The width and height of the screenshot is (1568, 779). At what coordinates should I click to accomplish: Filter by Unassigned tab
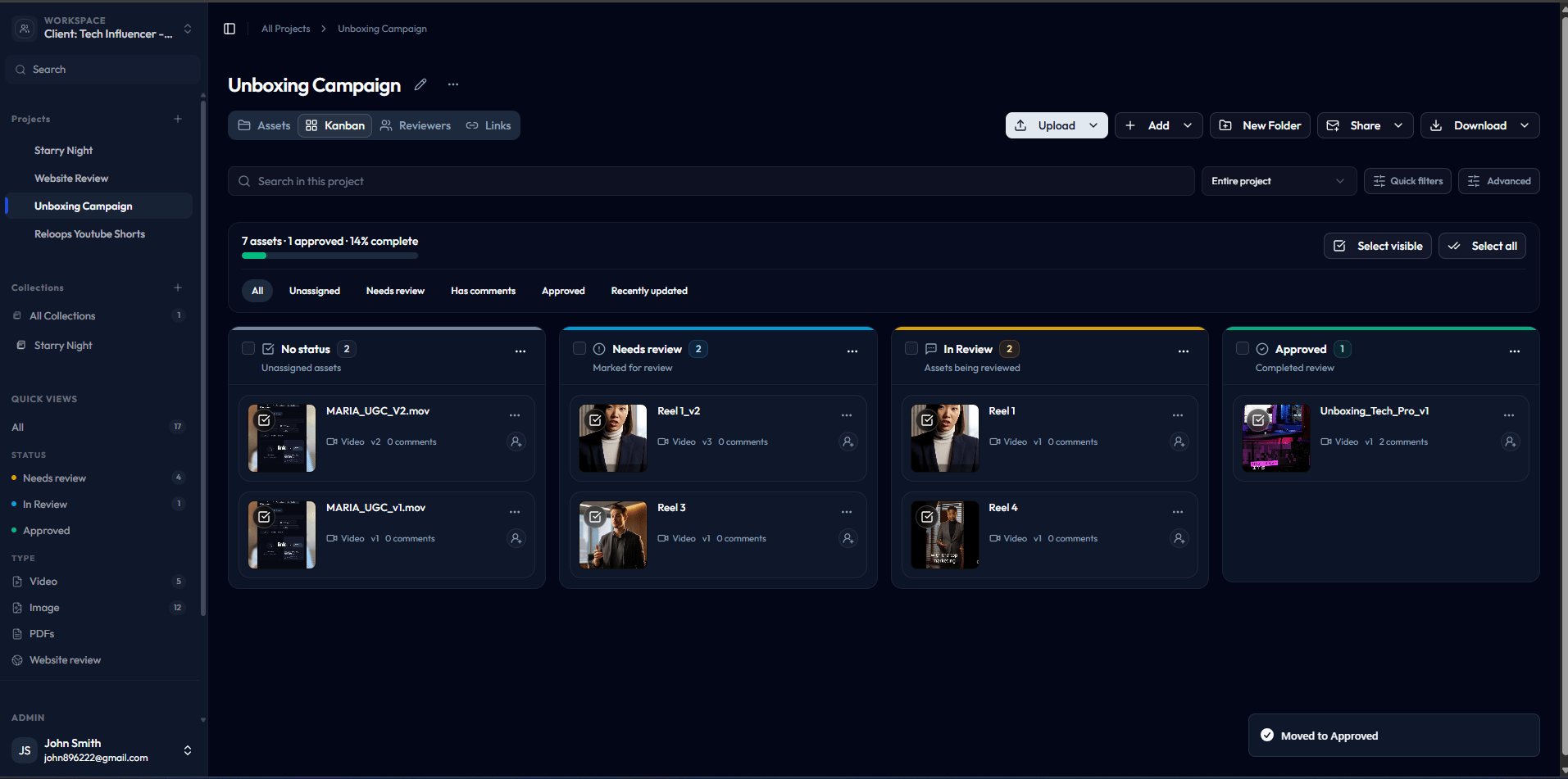(315, 291)
